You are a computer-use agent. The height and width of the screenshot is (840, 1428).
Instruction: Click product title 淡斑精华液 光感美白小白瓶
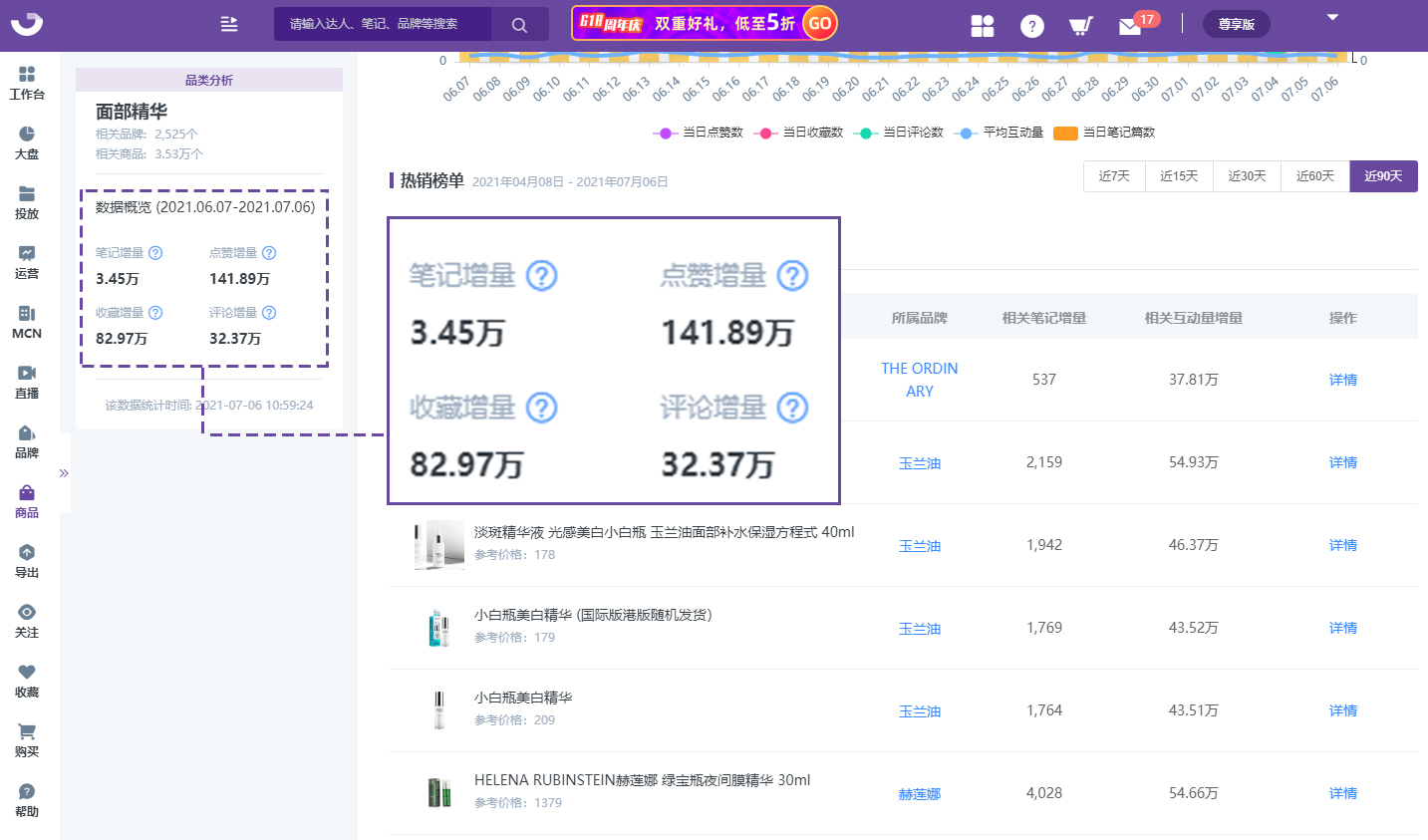(664, 532)
